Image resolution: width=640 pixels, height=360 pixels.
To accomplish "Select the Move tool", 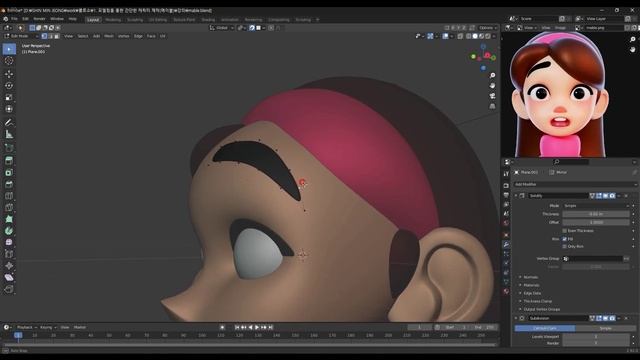I will pyautogui.click(x=9, y=74).
